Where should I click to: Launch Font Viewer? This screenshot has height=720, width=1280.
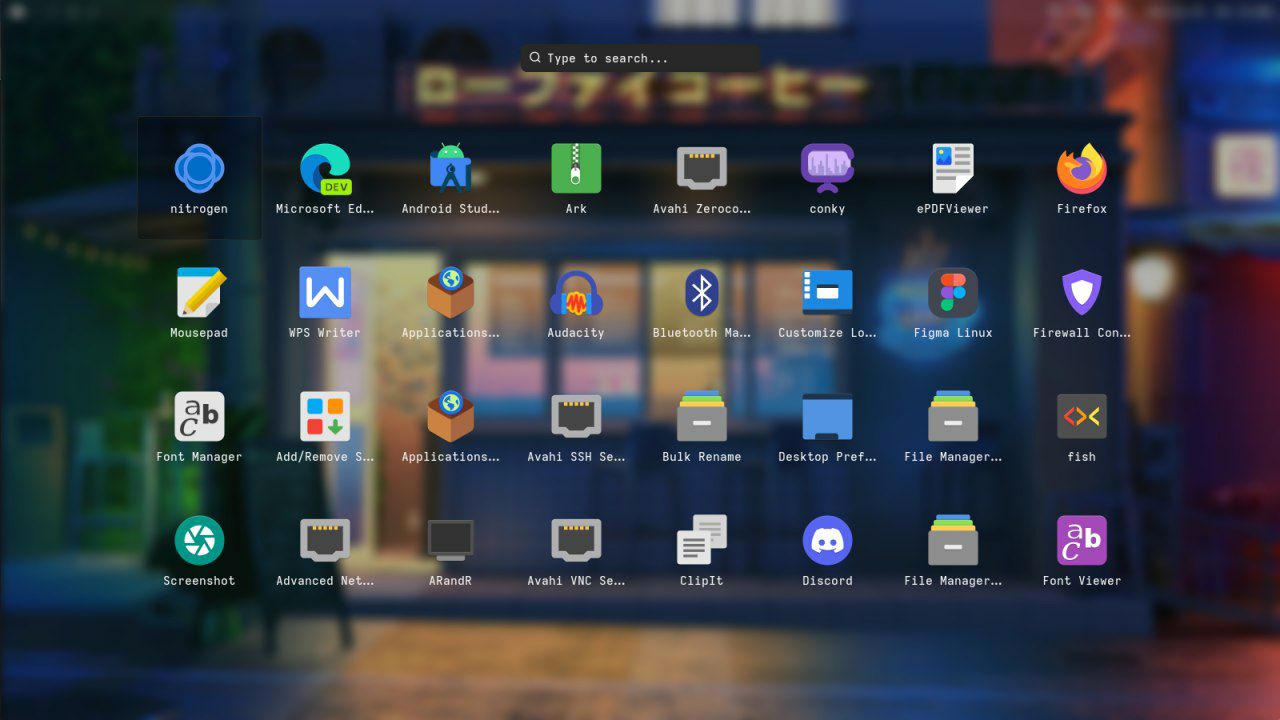[1082, 550]
